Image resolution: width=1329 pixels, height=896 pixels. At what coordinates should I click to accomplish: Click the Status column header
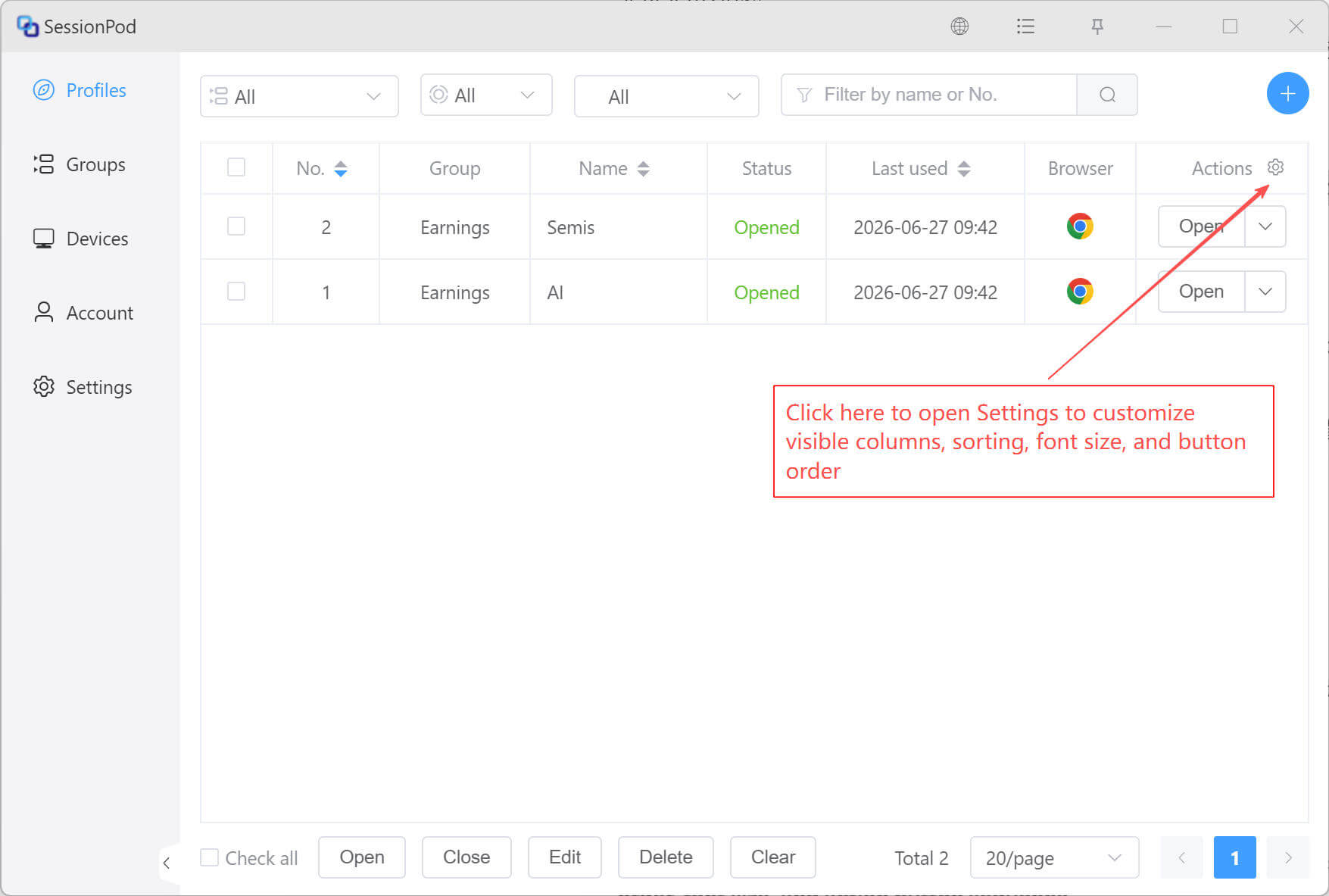point(766,168)
